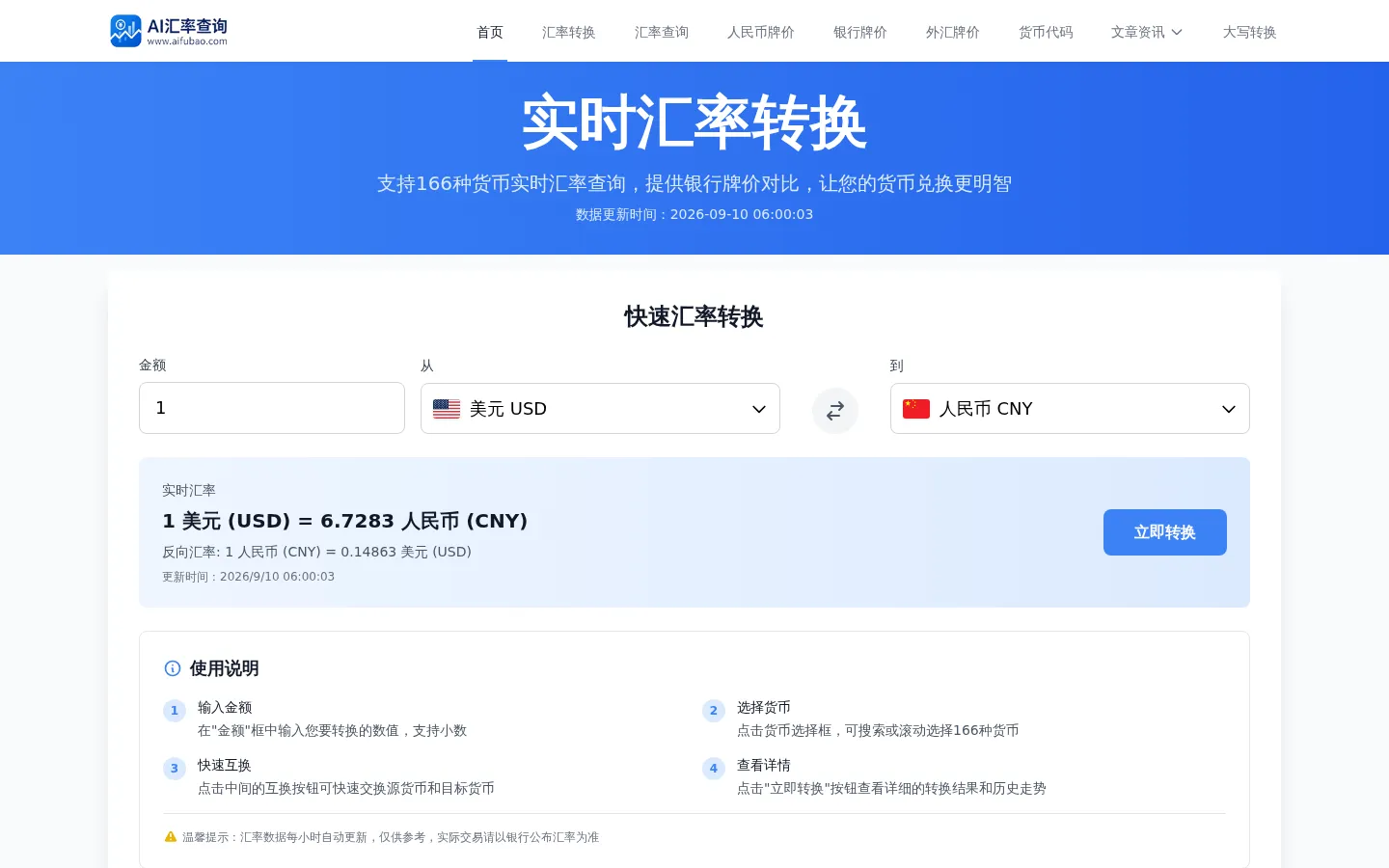Click the 快速汇率转换 section title
Screen dimensions: 1389x868
click(x=694, y=316)
